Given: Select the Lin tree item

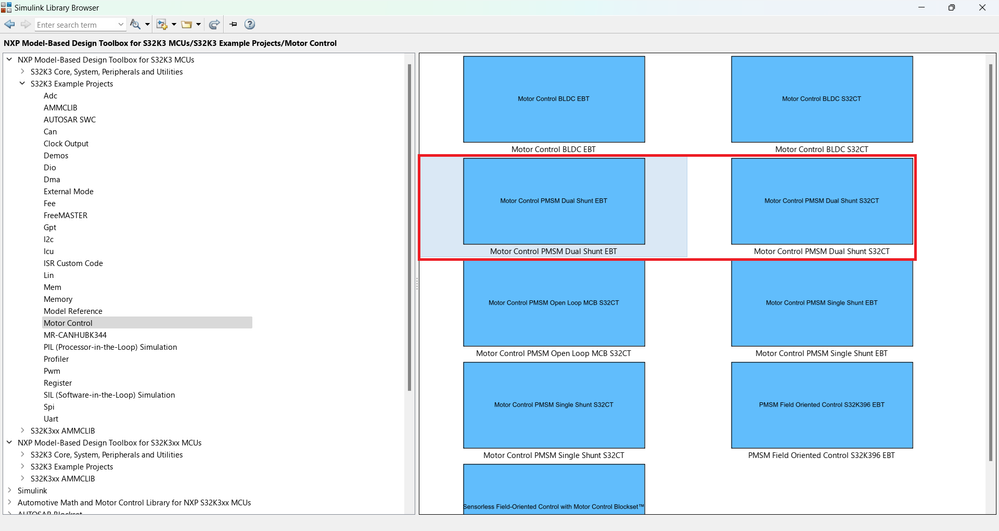Looking at the screenshot, I should [48, 275].
